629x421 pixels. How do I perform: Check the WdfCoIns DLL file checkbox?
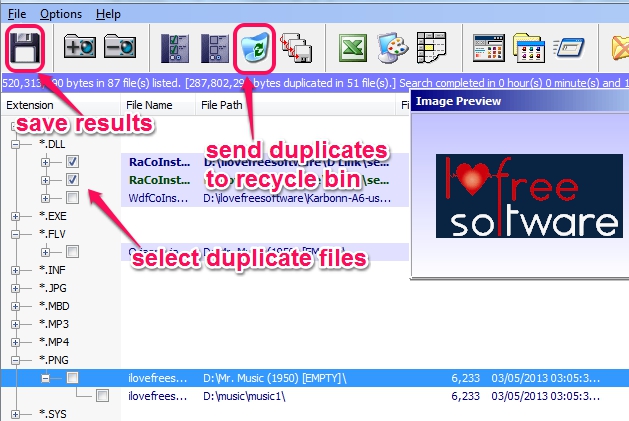tap(73, 197)
